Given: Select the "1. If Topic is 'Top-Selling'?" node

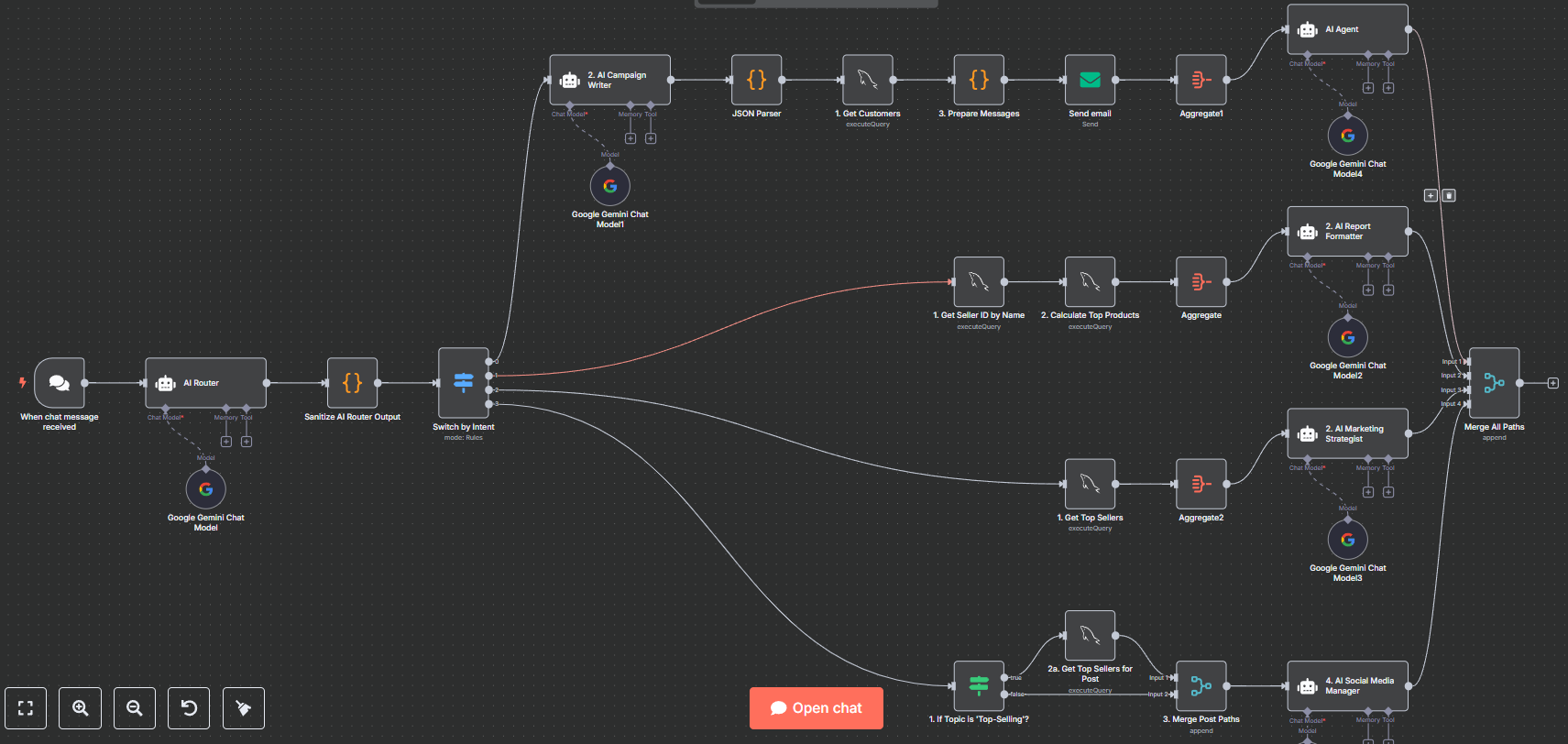Looking at the screenshot, I should [979, 686].
